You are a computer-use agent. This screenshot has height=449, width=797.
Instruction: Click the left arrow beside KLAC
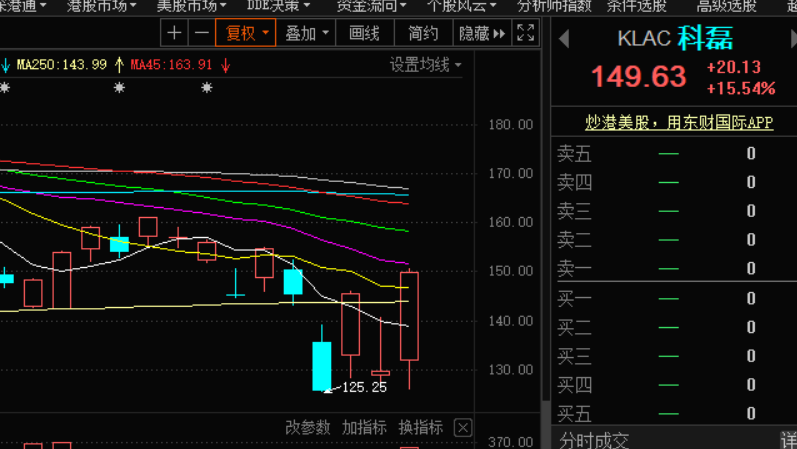pyautogui.click(x=564, y=39)
